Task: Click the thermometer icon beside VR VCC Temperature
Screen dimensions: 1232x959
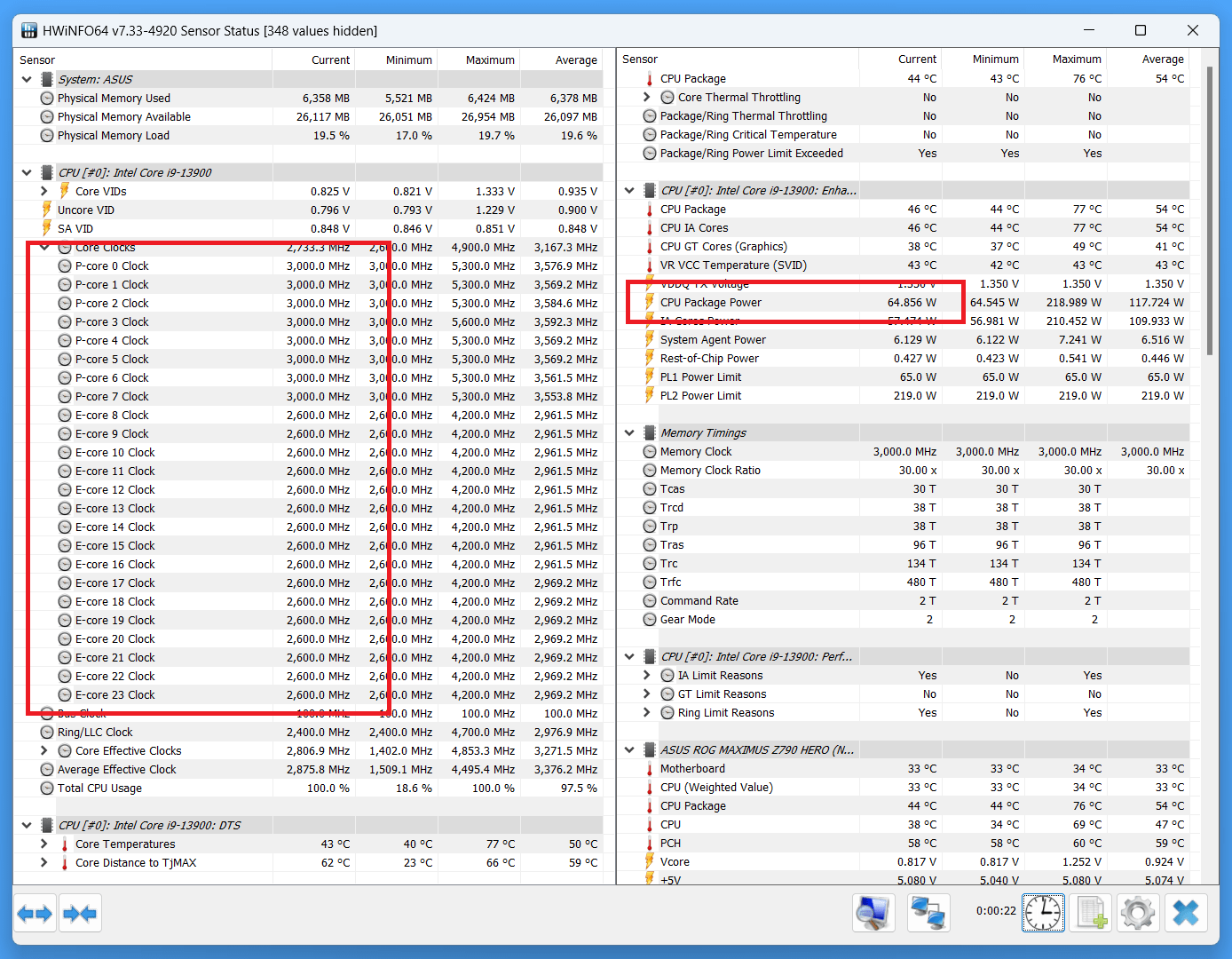Action: (650, 266)
